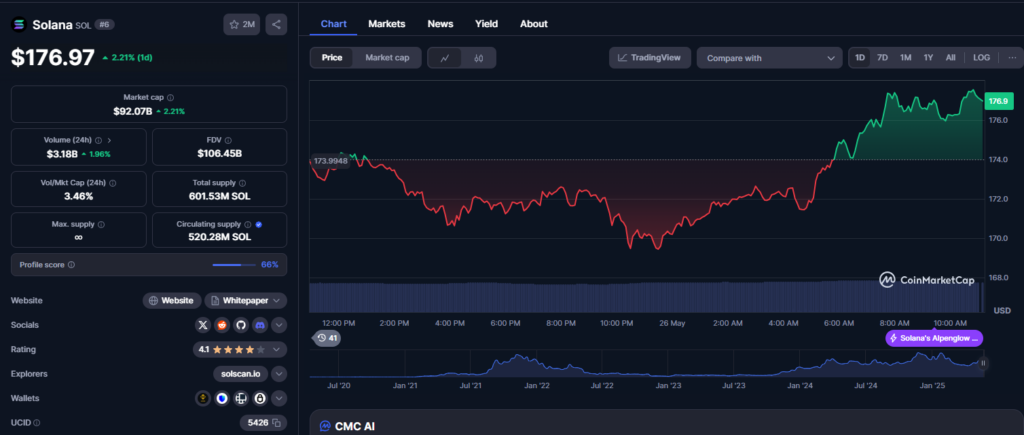Open Solana's X (Twitter) social link
Viewport: 1024px width, 435px height.
pos(203,325)
